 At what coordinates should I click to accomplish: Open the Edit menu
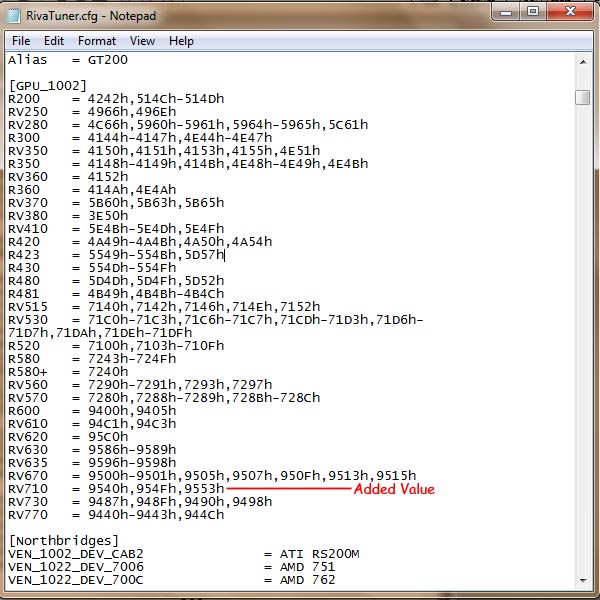point(54,41)
